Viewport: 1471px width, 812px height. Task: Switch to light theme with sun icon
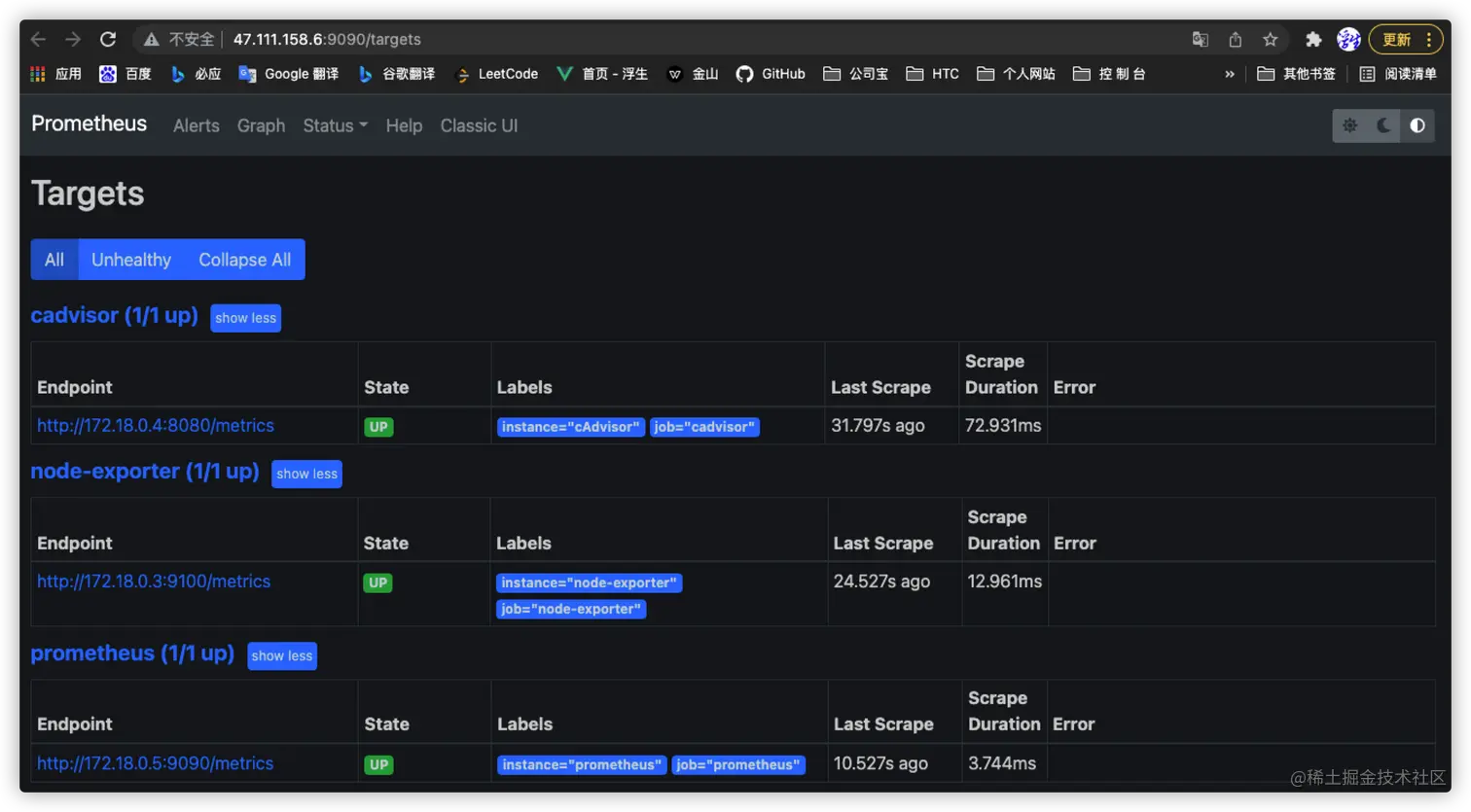[1349, 125]
